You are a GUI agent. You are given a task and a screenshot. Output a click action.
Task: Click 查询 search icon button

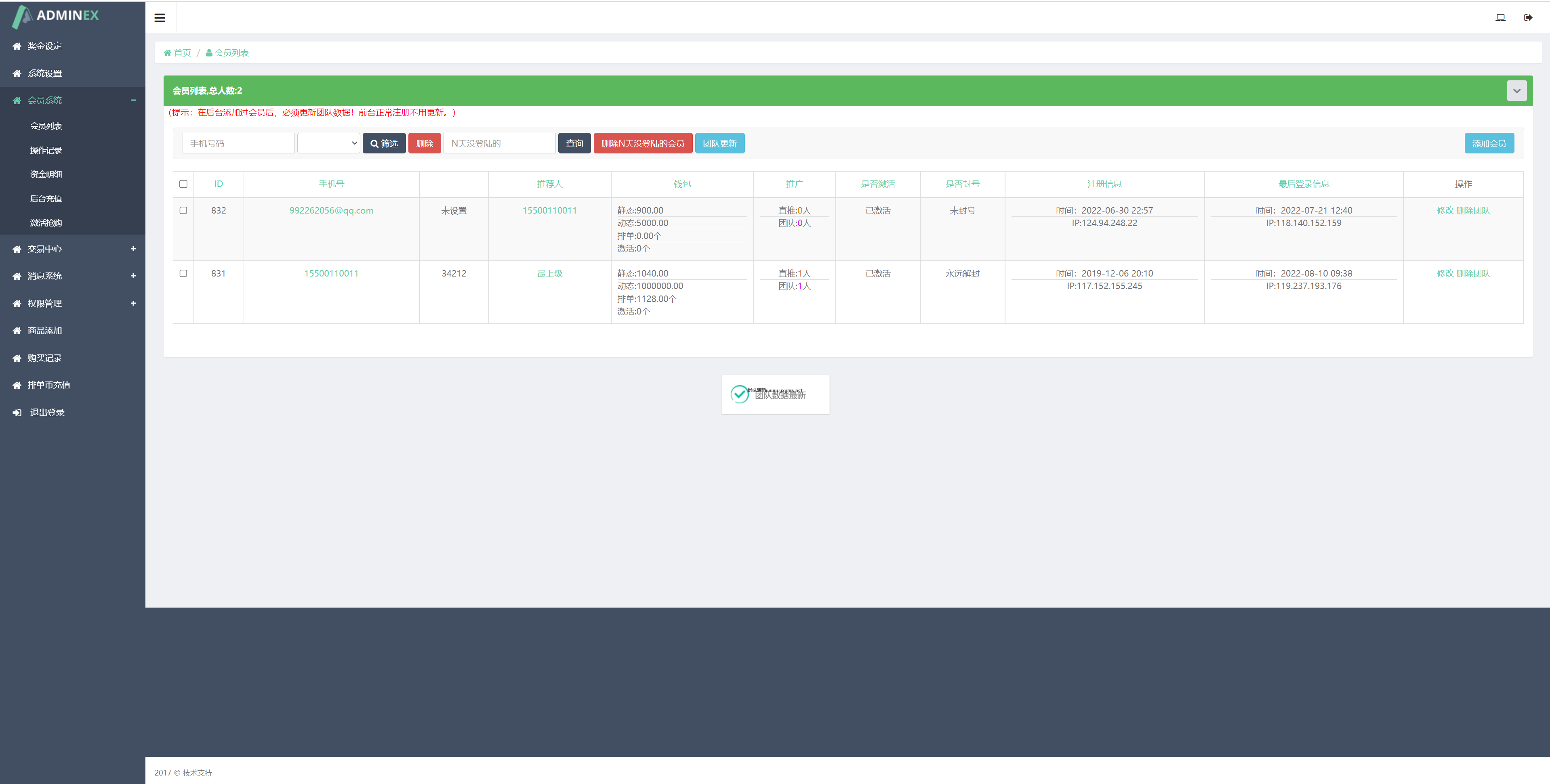click(x=575, y=143)
